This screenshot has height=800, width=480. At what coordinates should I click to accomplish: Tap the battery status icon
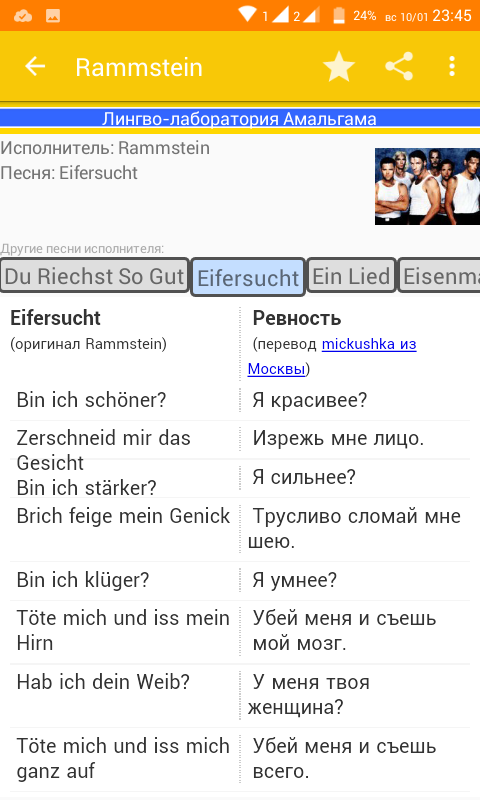click(x=339, y=15)
